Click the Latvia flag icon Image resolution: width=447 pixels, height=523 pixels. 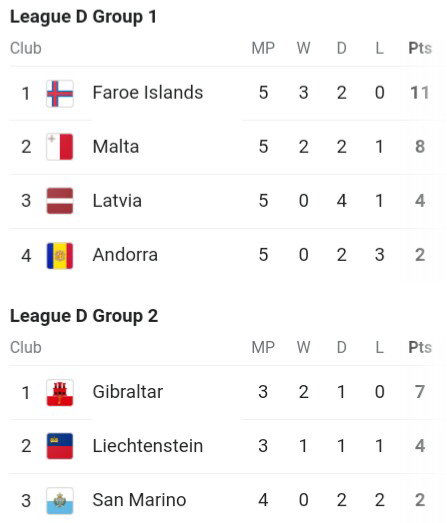point(60,201)
